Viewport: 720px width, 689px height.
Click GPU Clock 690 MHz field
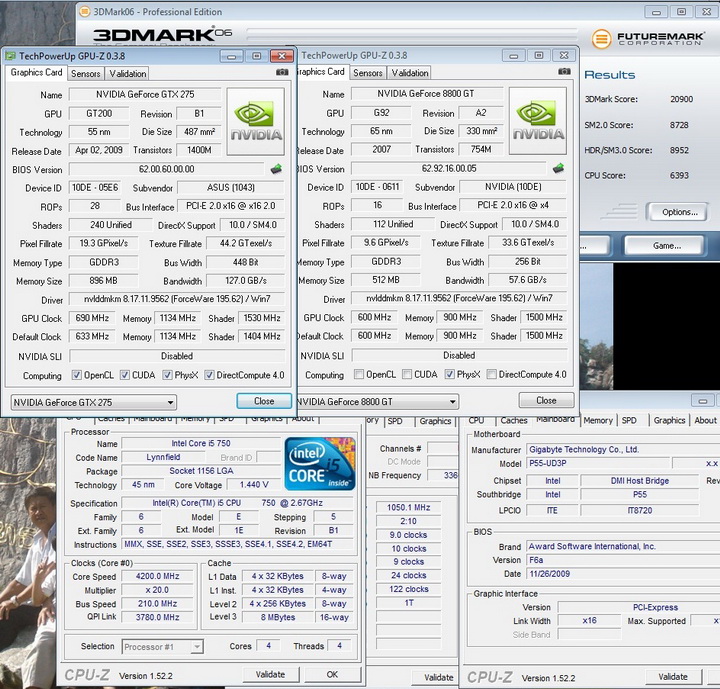click(92, 318)
